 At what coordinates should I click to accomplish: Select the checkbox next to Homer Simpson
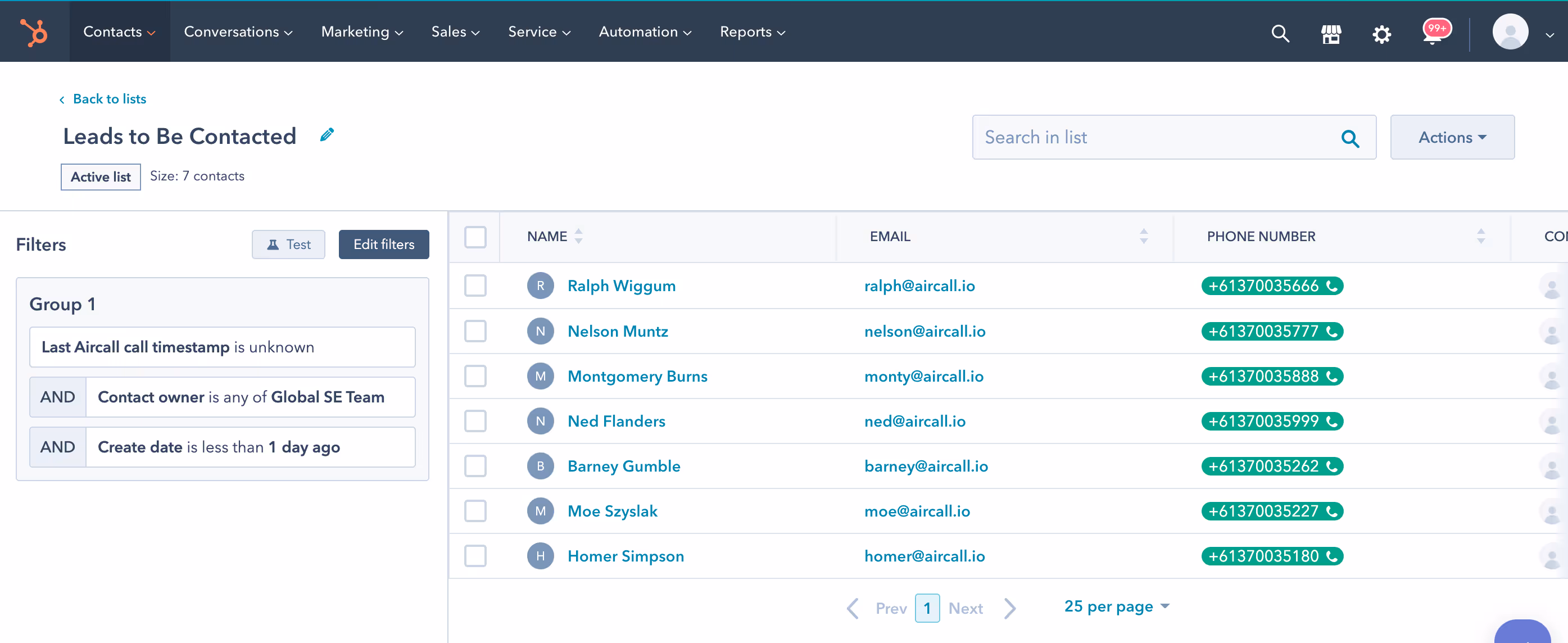pos(475,555)
